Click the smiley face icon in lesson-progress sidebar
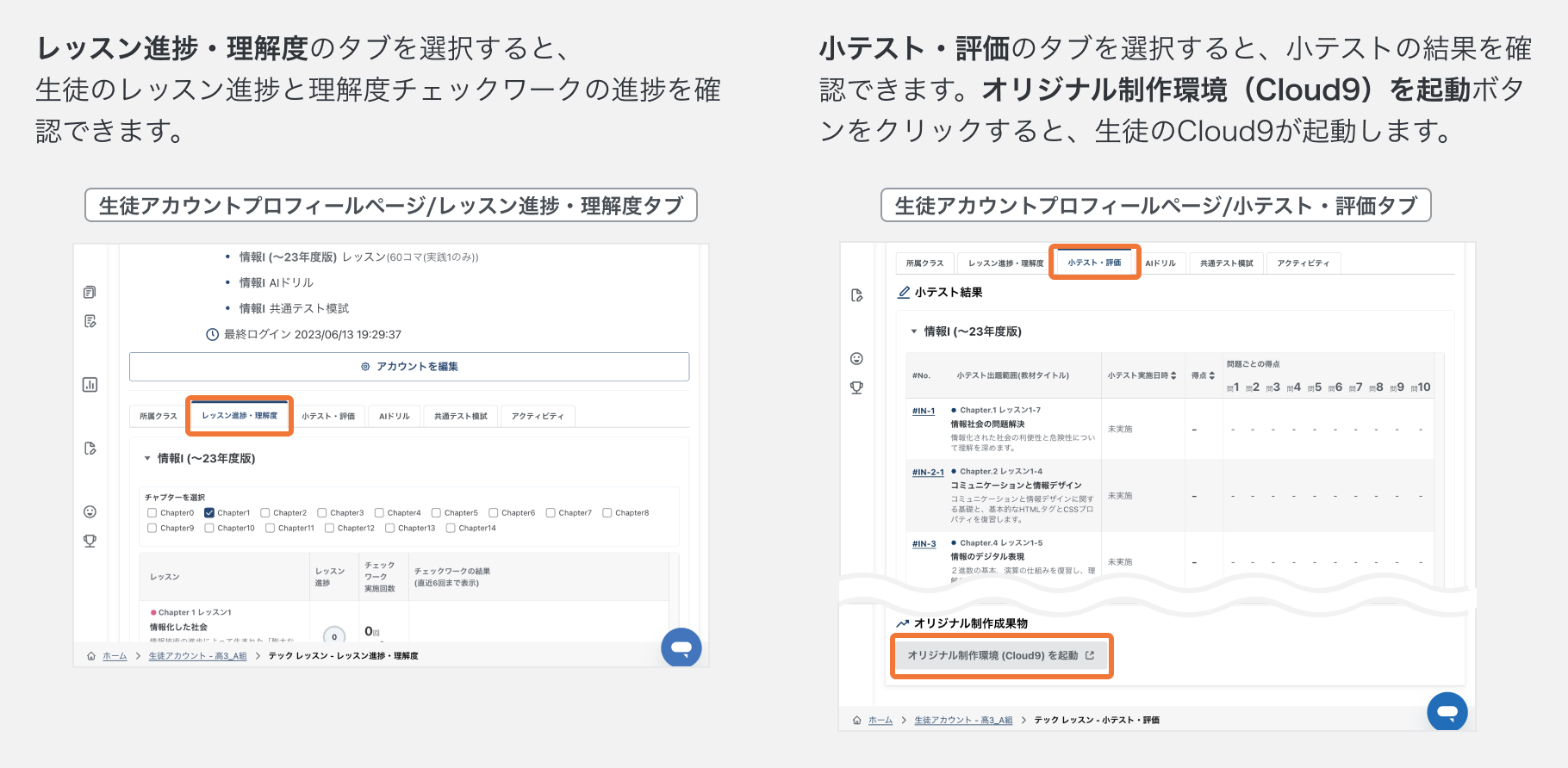 [90, 512]
